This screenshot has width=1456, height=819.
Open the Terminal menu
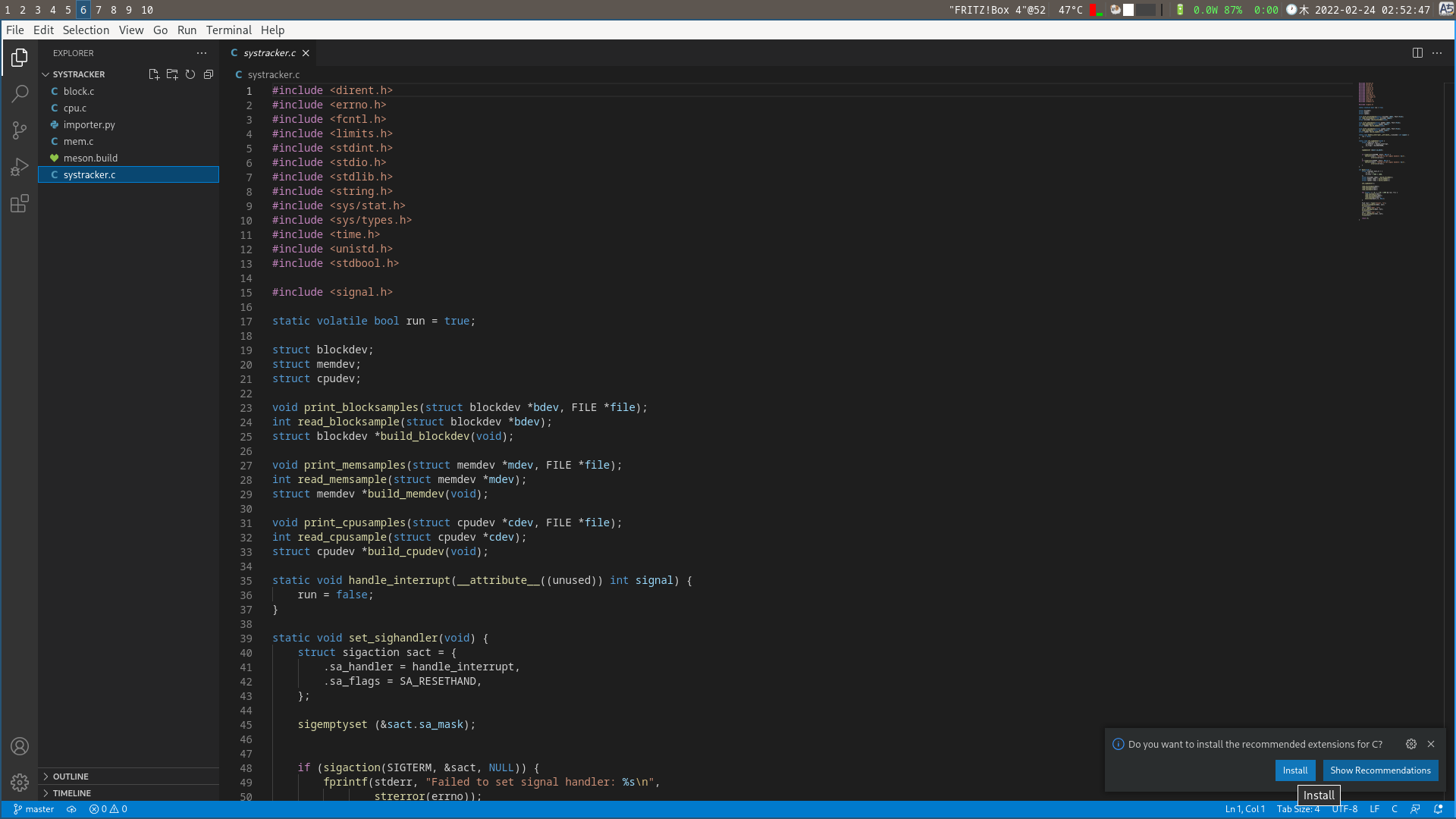click(228, 30)
